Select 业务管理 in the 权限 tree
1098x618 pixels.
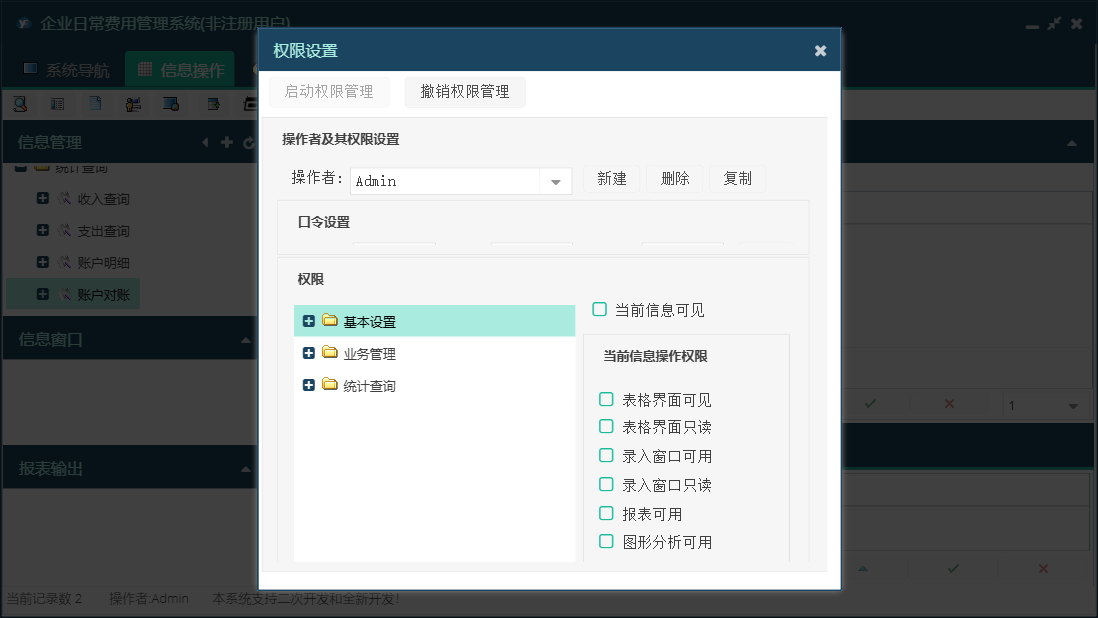(370, 354)
